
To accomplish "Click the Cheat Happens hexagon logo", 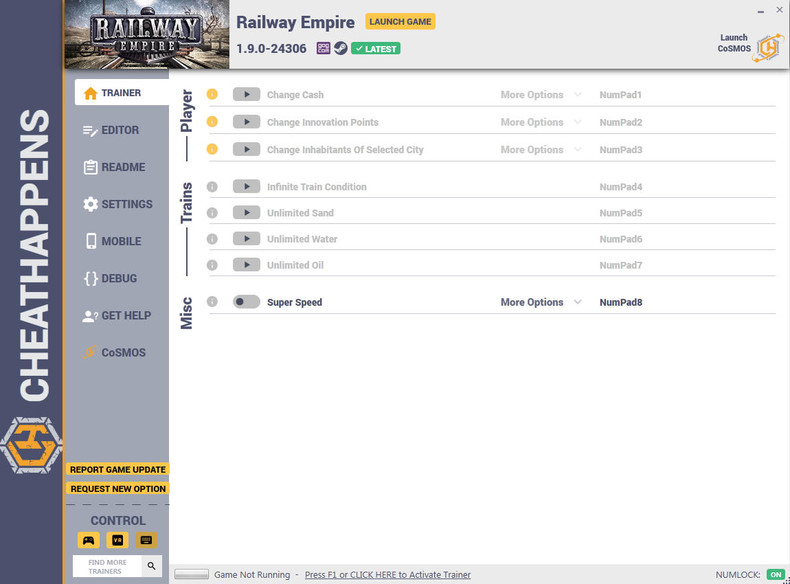I will (31, 445).
